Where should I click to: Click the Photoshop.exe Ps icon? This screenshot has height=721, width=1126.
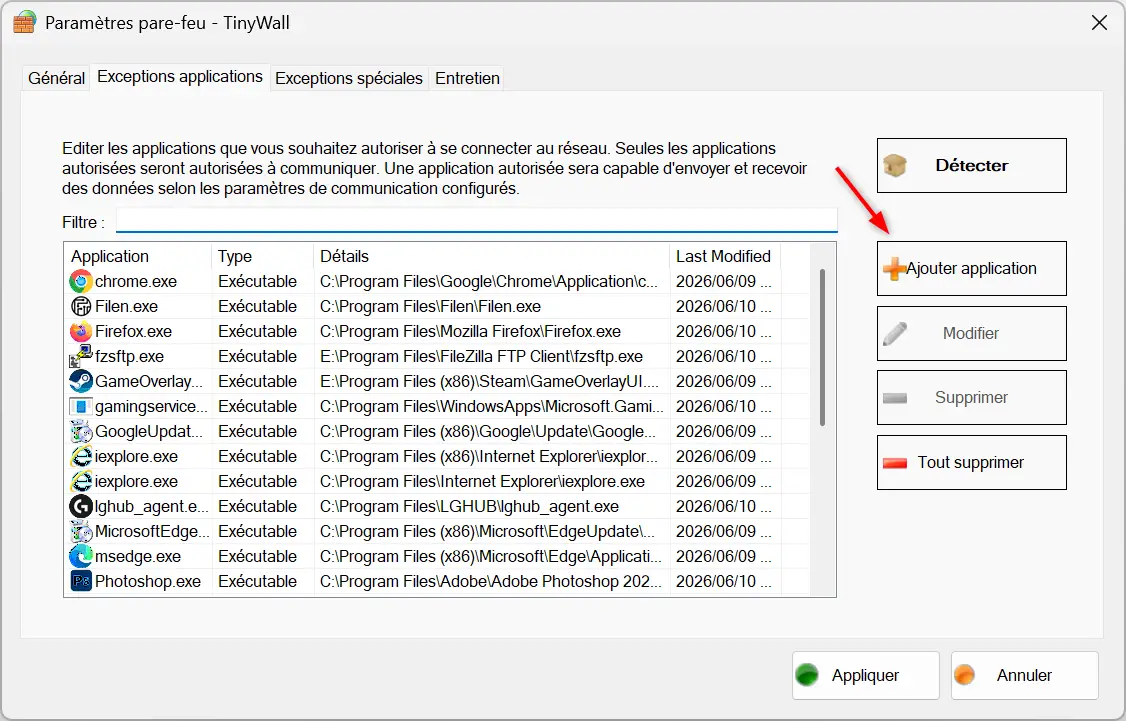coord(80,581)
